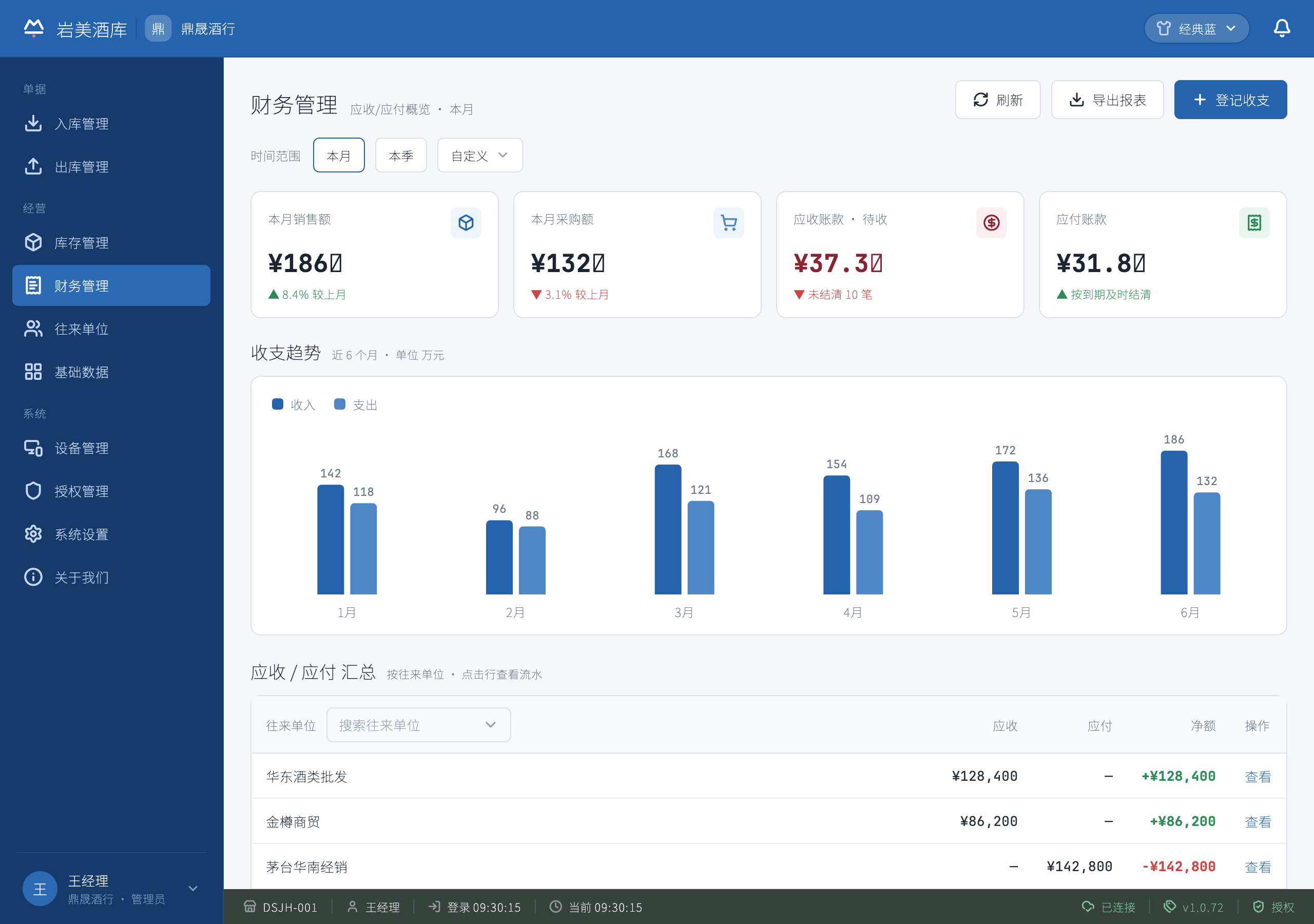This screenshot has width=1314, height=924.
Task: Open 关于我们 in the sidebar
Action: pyautogui.click(x=111, y=577)
